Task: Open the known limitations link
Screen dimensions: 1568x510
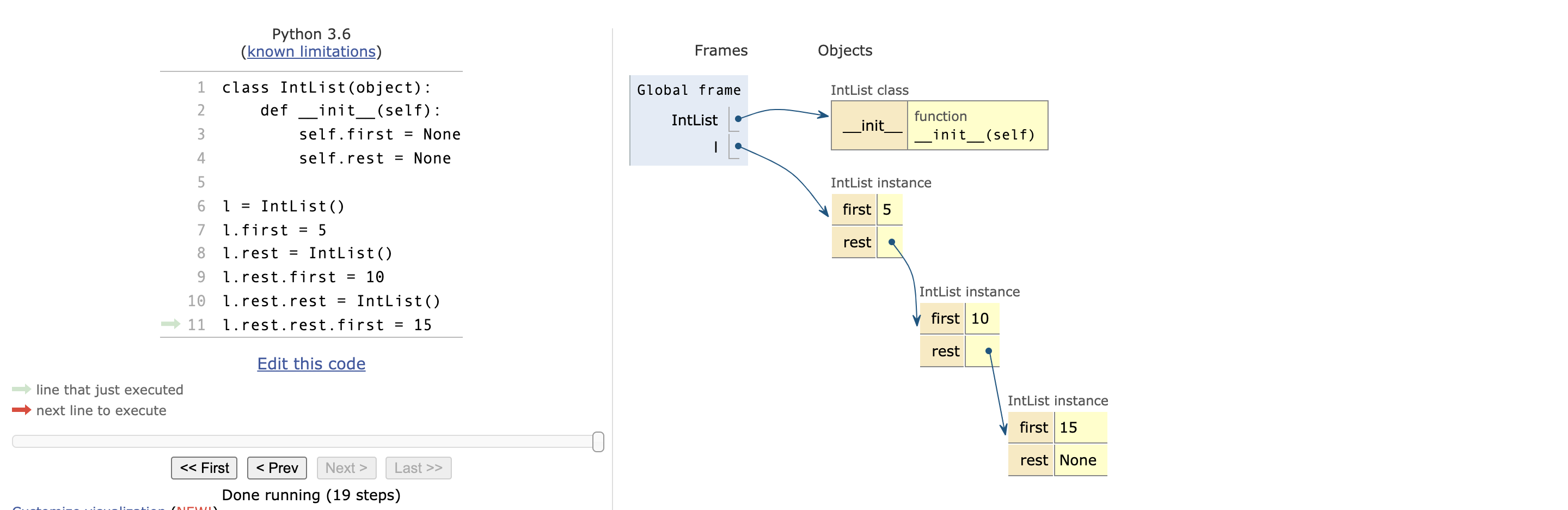Action: [311, 52]
